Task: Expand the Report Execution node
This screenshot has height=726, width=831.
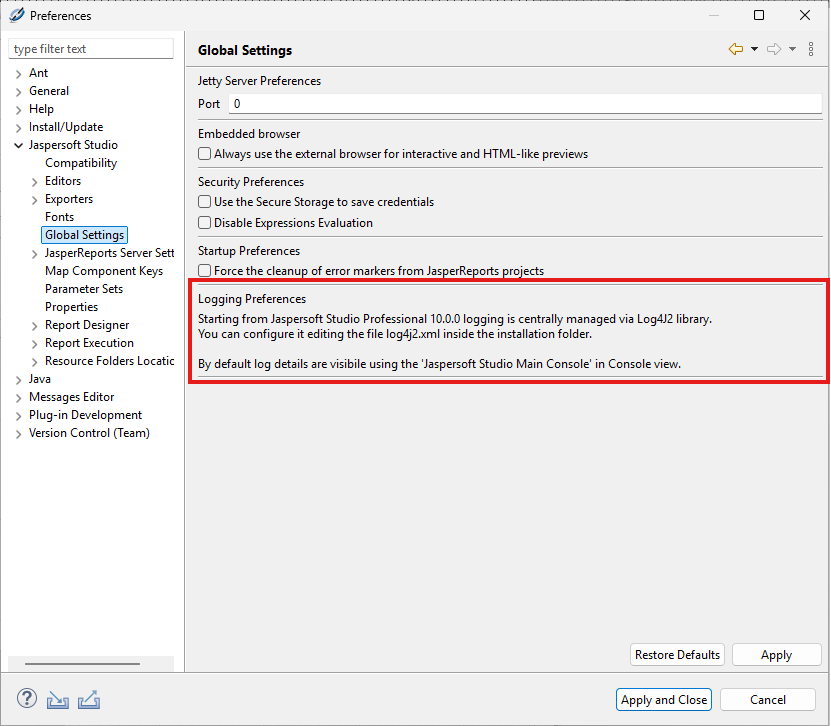Action: [34, 344]
